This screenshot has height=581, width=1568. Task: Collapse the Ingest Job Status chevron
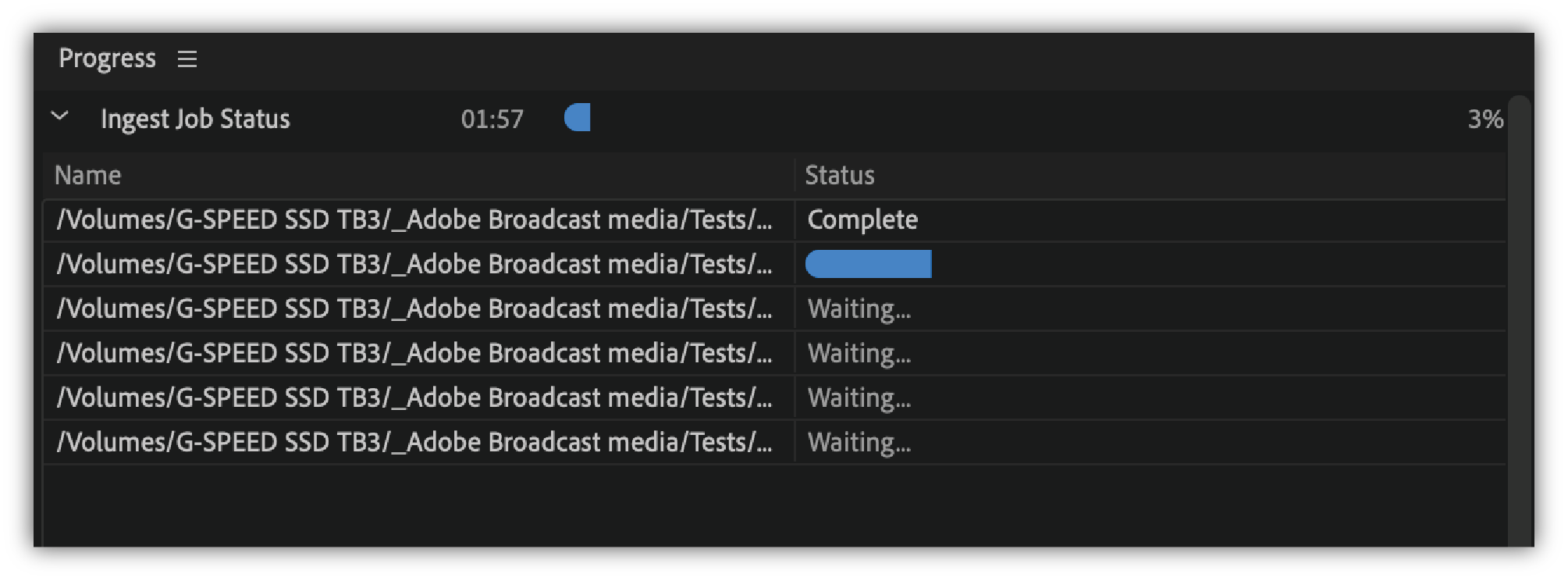60,118
